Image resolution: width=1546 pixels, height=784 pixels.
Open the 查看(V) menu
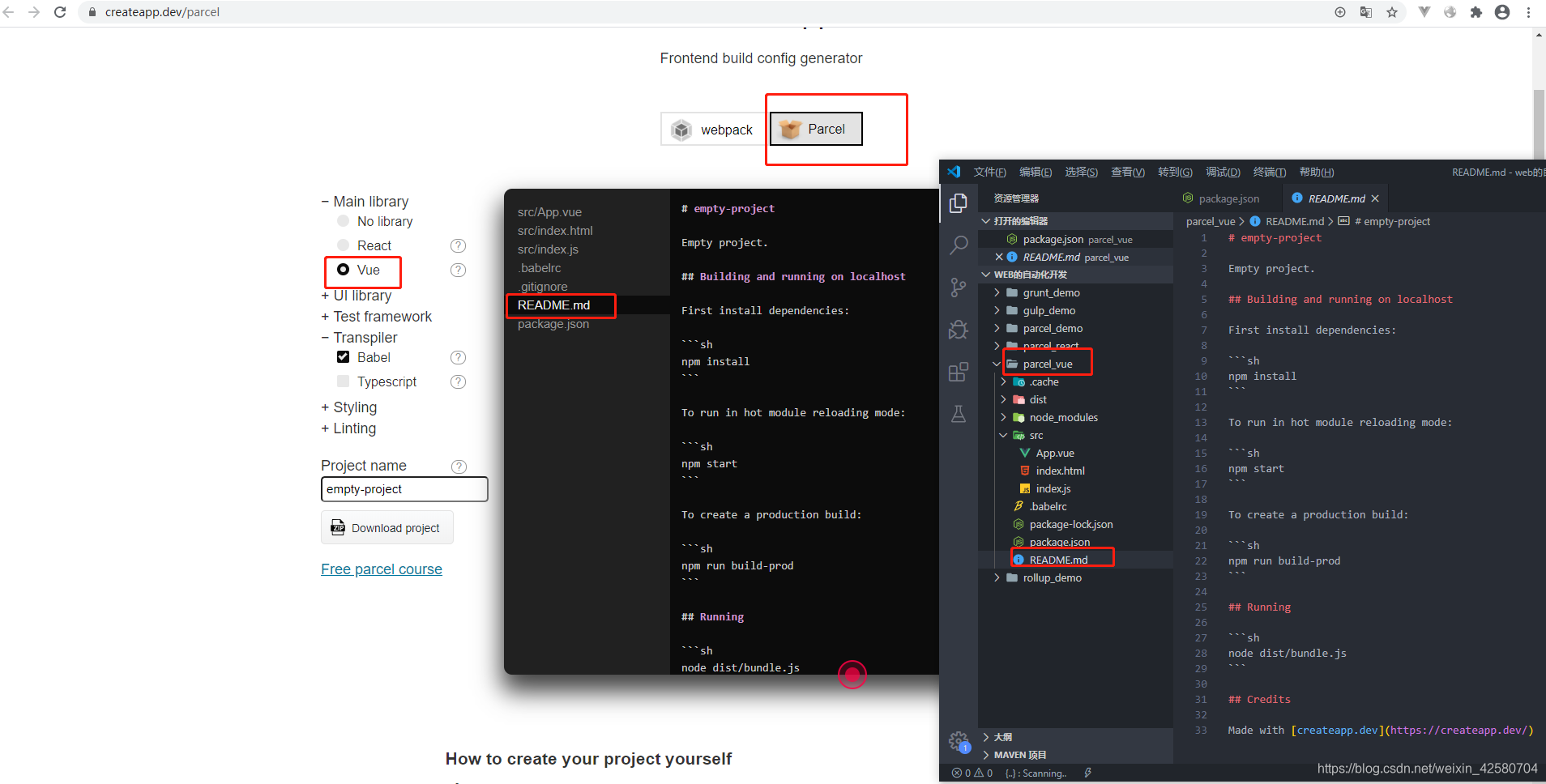(x=1127, y=172)
